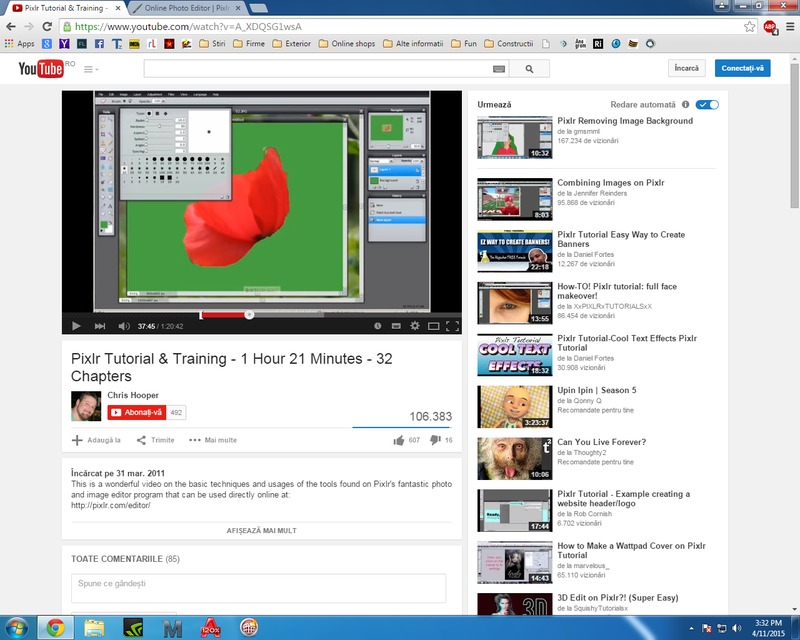Click the comment box Spune ce gândești
800x640 pixels.
pyautogui.click(x=259, y=588)
